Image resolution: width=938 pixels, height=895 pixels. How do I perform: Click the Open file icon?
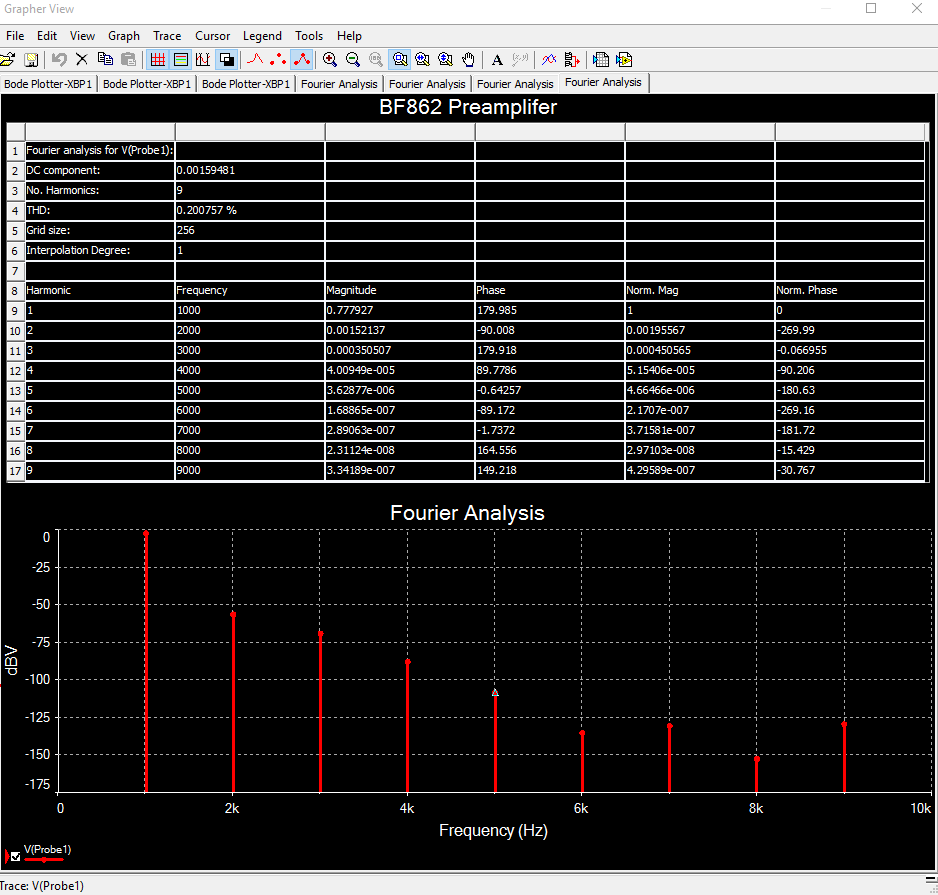(8, 59)
